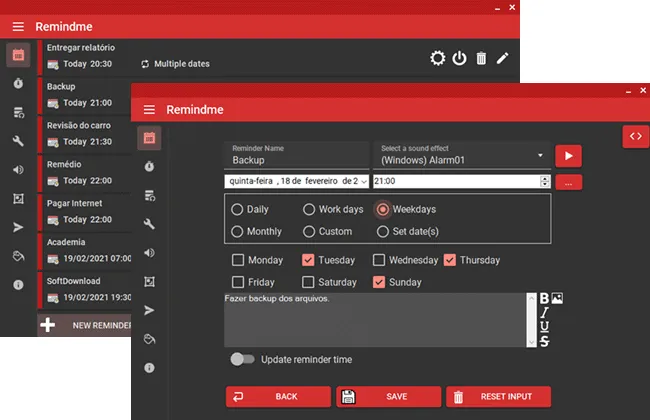Edit the reminder with the pencil icon

click(x=502, y=58)
